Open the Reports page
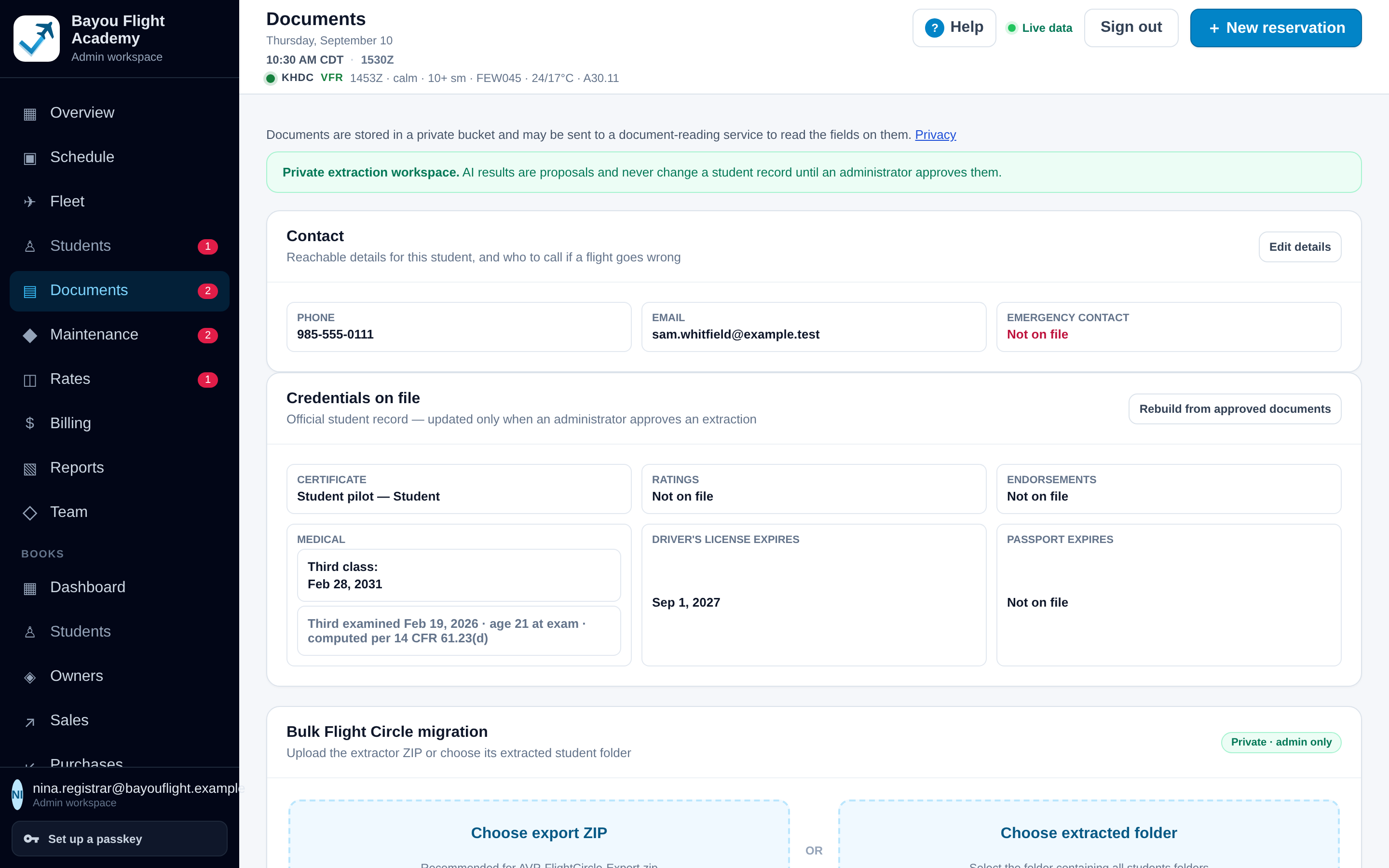Screen dimensions: 1389x868 click(120, 467)
